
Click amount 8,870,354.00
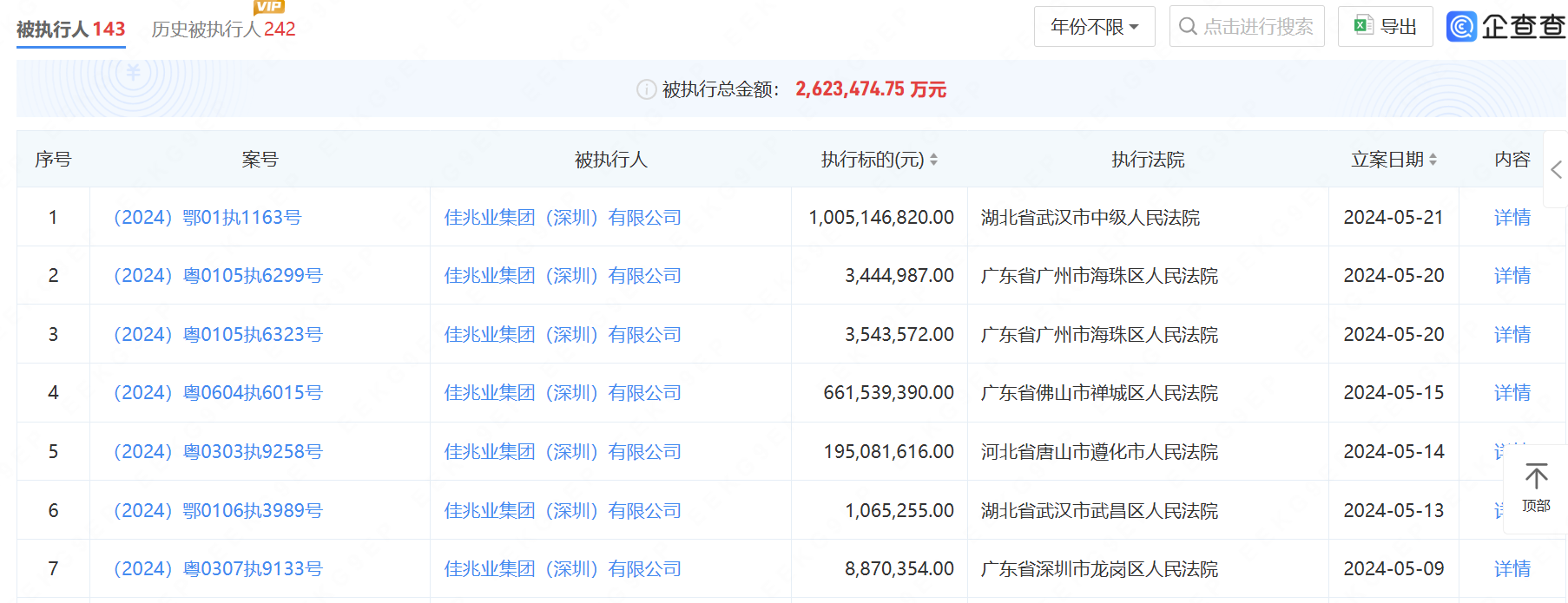click(x=899, y=568)
